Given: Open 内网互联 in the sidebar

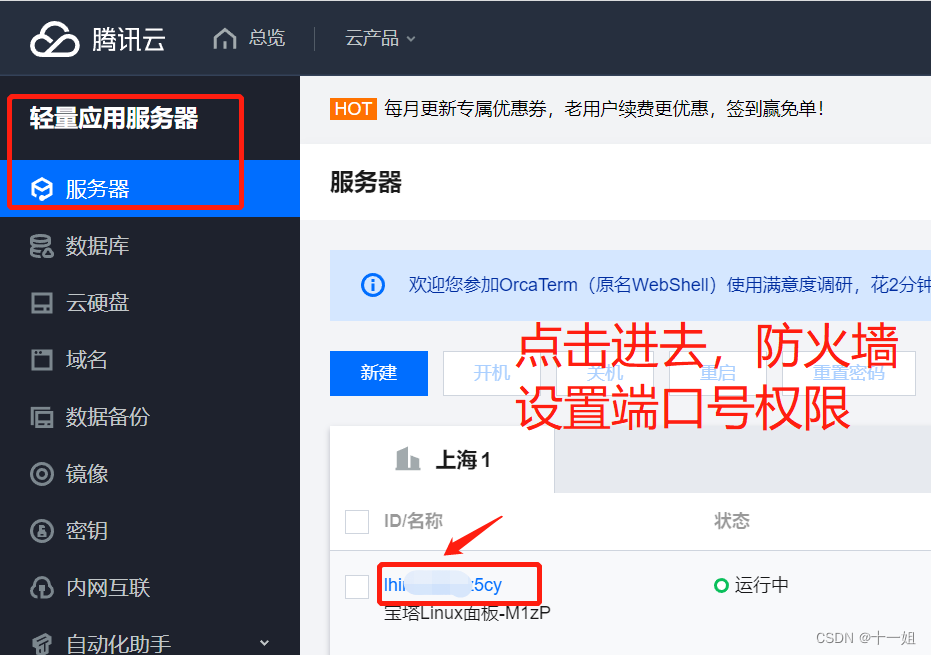Looking at the screenshot, I should (107, 588).
